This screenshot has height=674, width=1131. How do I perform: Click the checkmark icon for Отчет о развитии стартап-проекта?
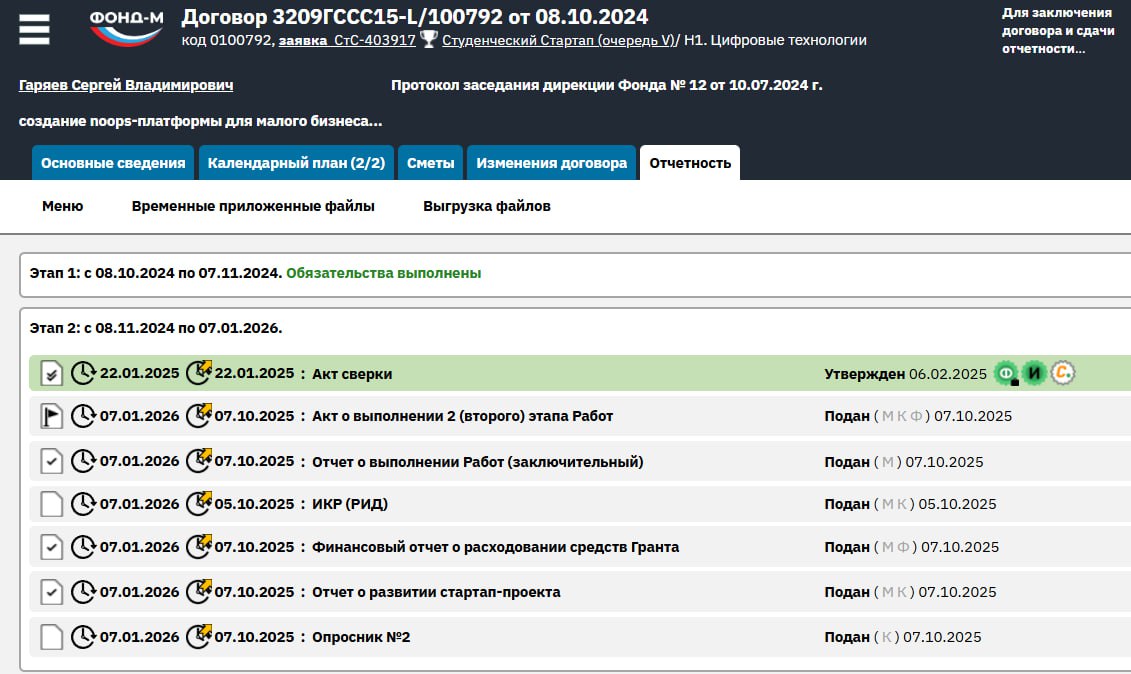coord(51,592)
